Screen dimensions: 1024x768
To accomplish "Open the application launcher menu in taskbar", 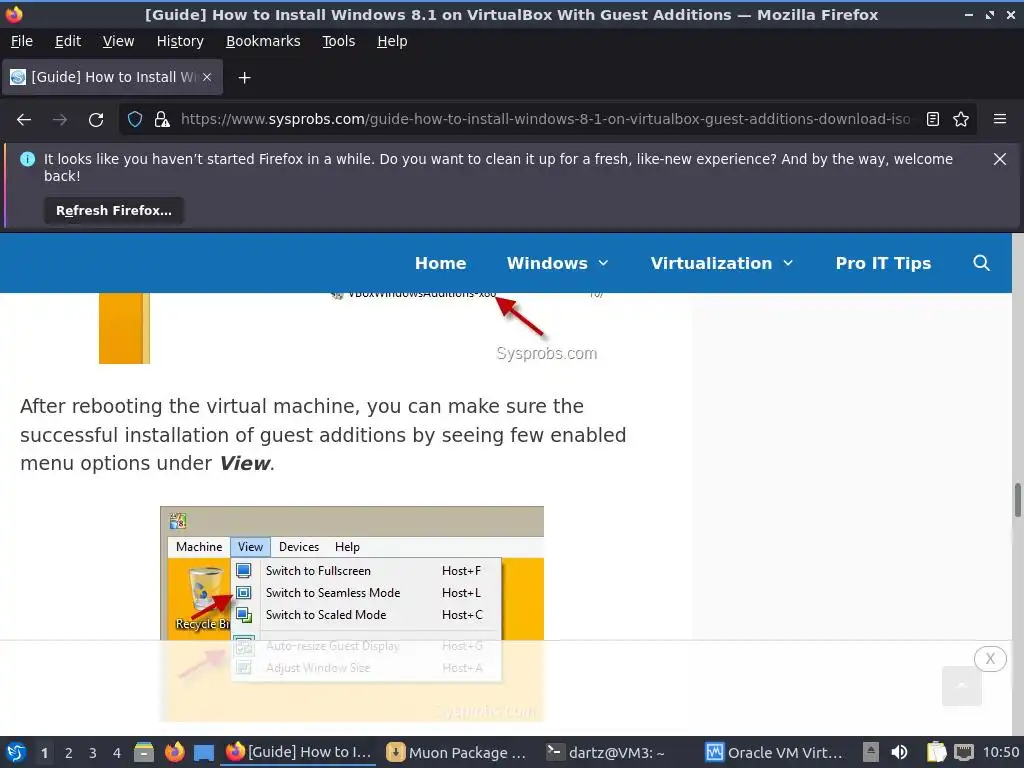I will 16,752.
